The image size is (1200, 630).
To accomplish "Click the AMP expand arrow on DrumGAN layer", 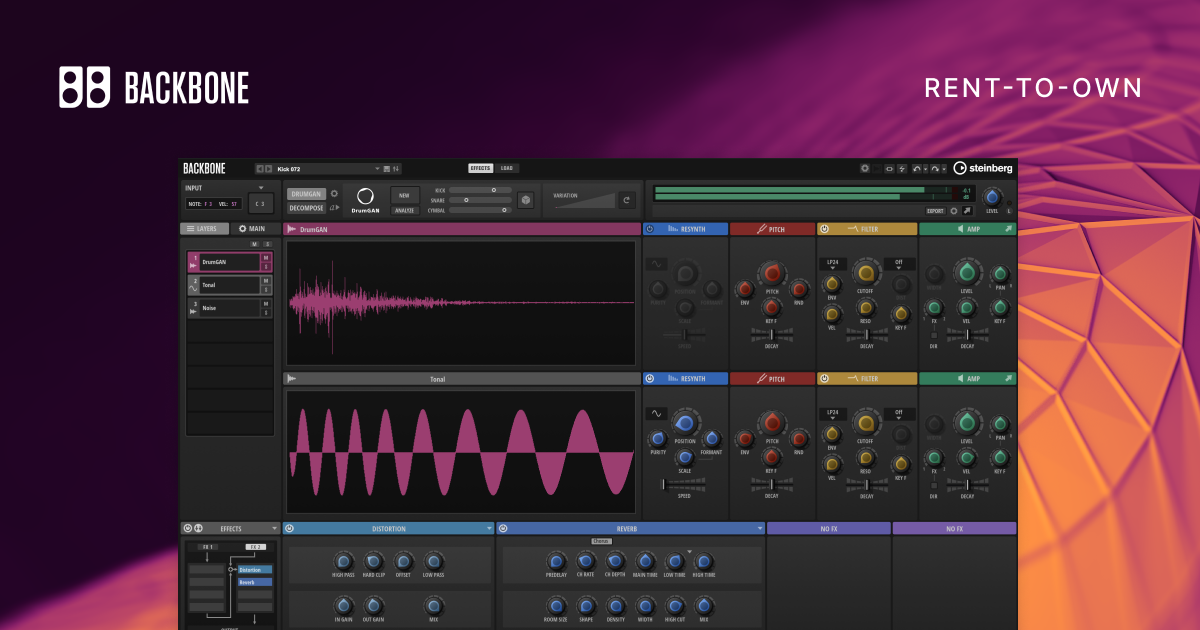I will [x=1009, y=229].
